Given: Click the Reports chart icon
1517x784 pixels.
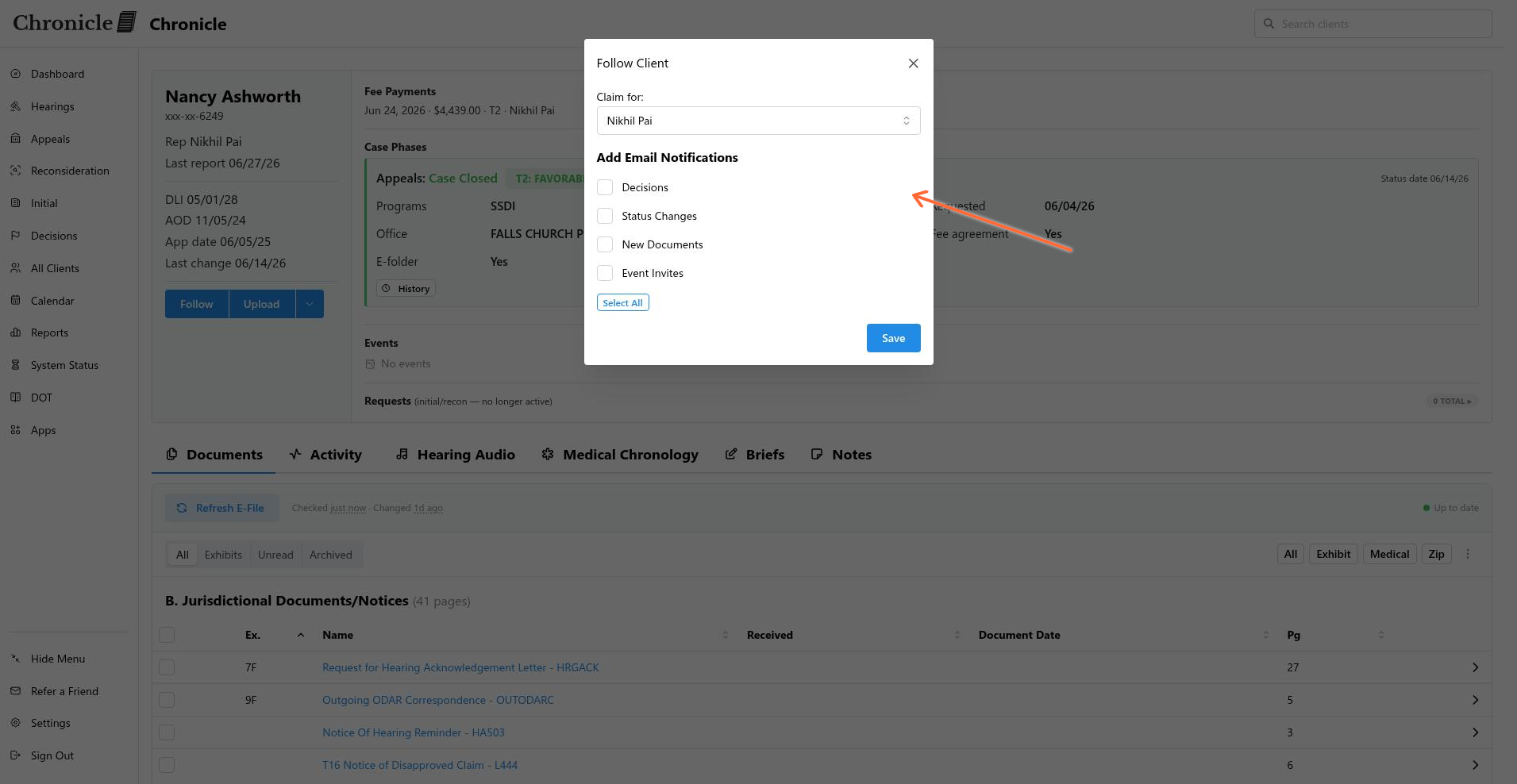Looking at the screenshot, I should click(16, 332).
